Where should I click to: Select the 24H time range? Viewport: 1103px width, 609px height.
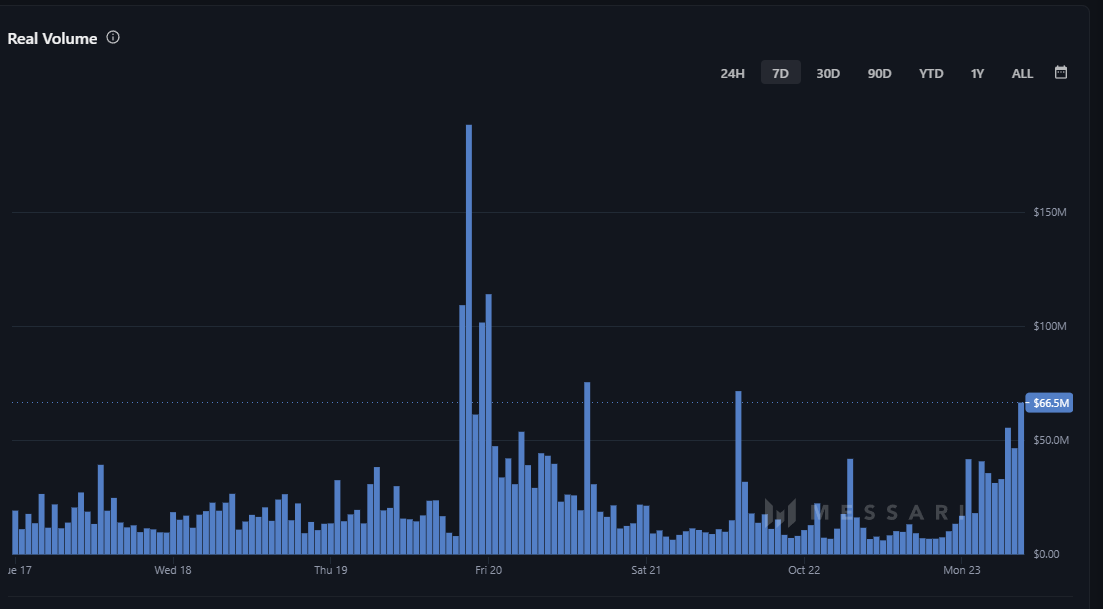[732, 73]
